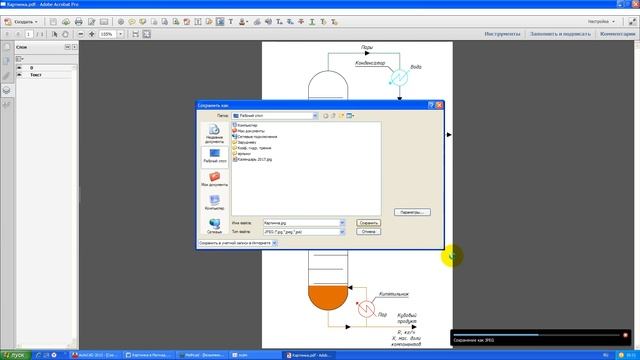Click the zoom out minus button
The image size is (640, 360).
(81, 34)
